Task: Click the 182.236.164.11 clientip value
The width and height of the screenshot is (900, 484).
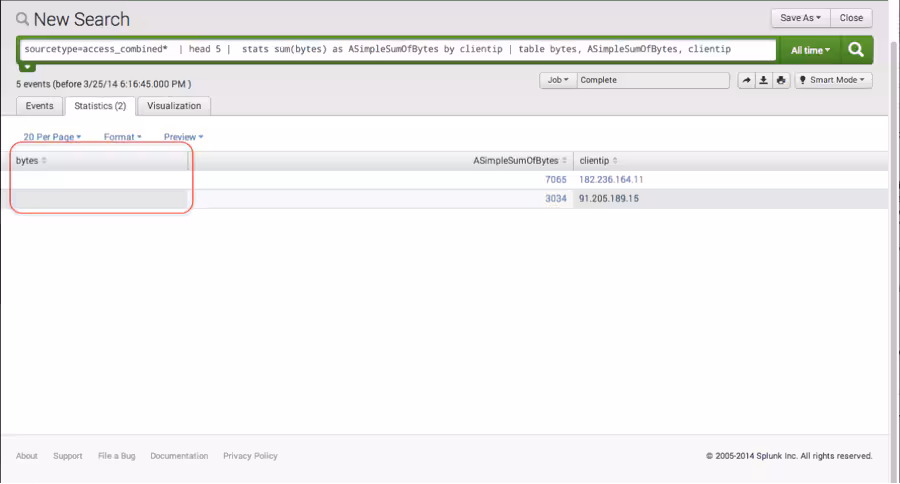Action: click(611, 180)
